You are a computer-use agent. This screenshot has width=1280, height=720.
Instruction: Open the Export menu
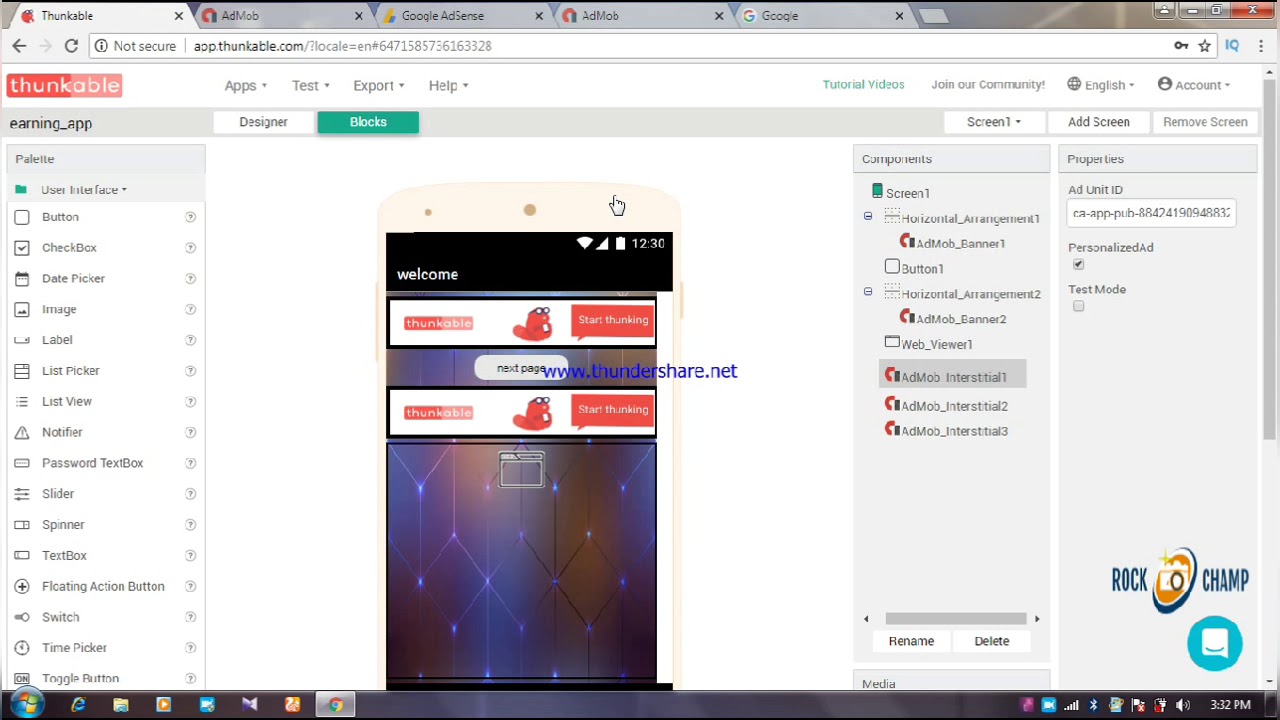tap(378, 86)
